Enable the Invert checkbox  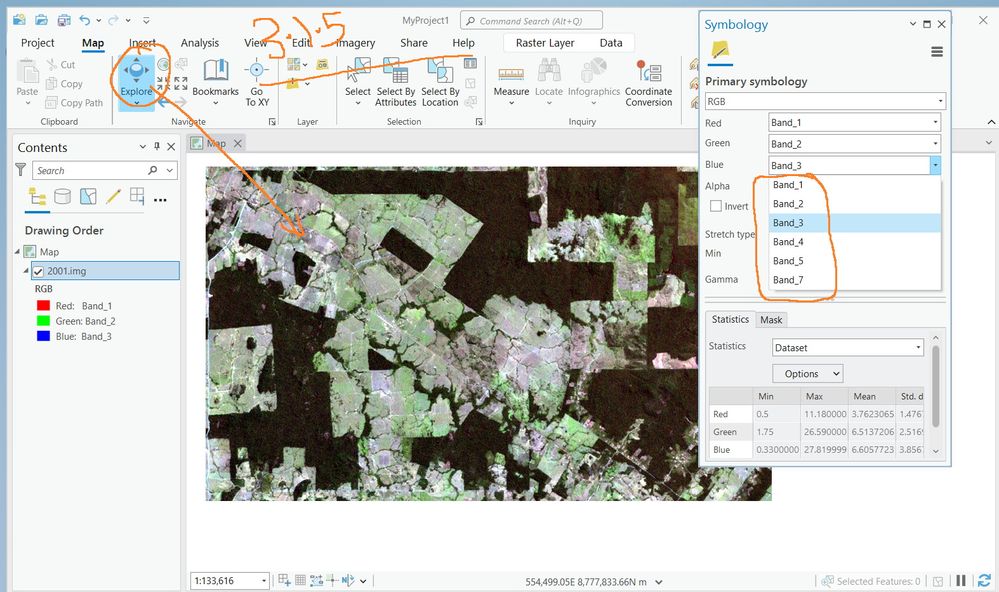[x=716, y=206]
